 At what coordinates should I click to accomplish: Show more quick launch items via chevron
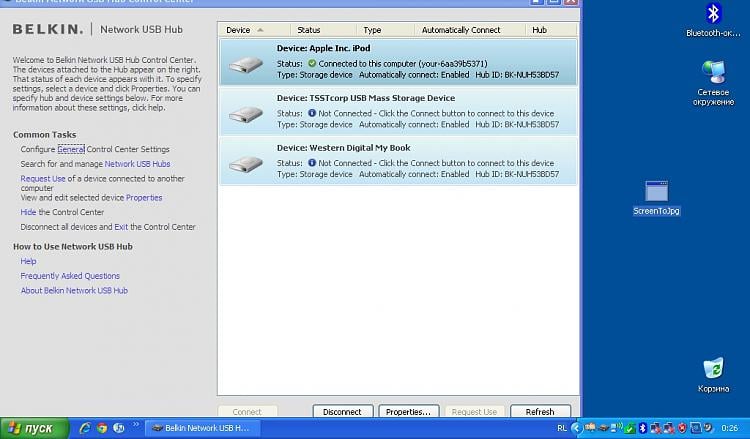pyautogui.click(x=135, y=424)
